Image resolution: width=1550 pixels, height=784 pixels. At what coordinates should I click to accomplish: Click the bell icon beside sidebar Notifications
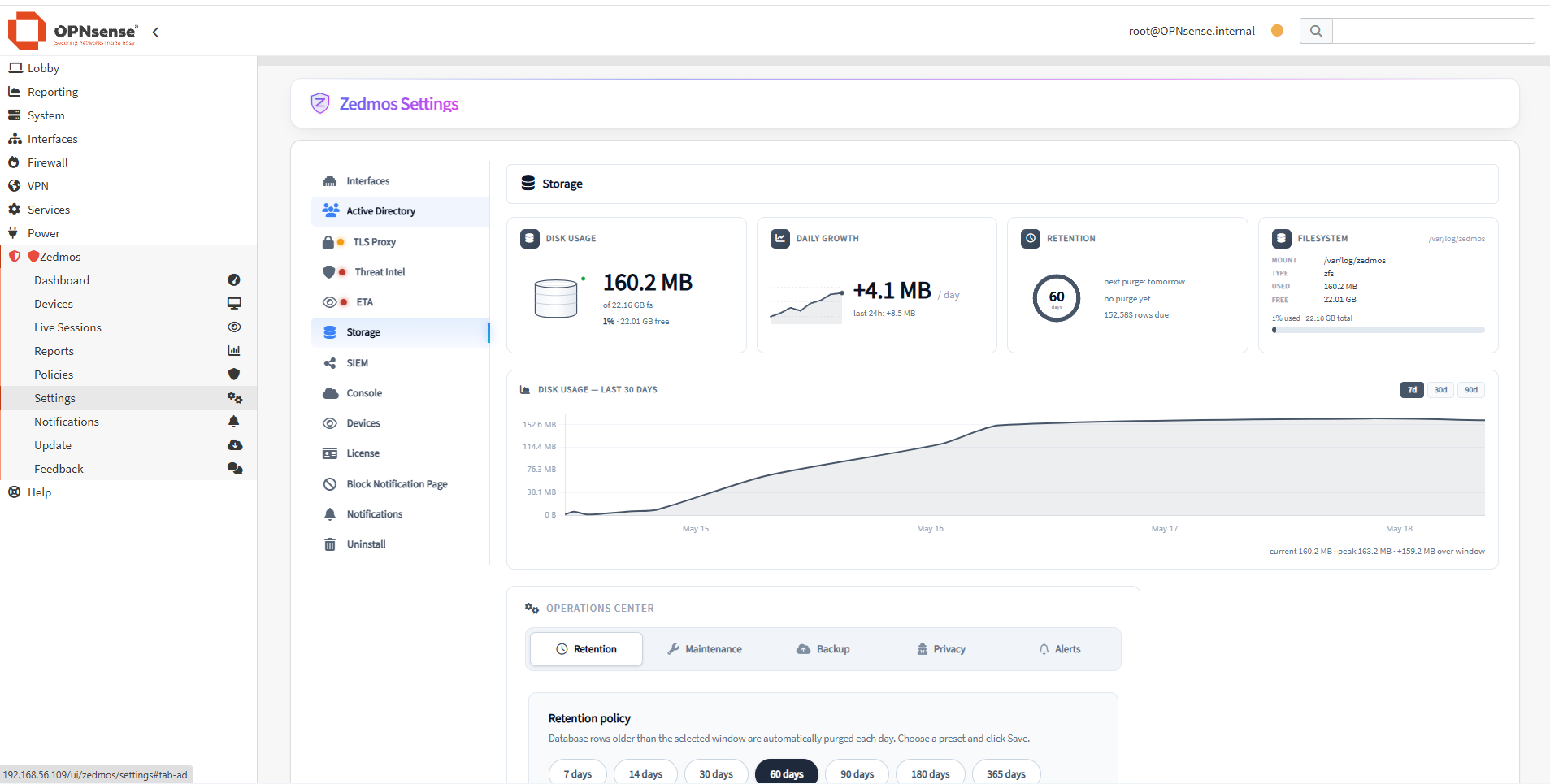[234, 422]
